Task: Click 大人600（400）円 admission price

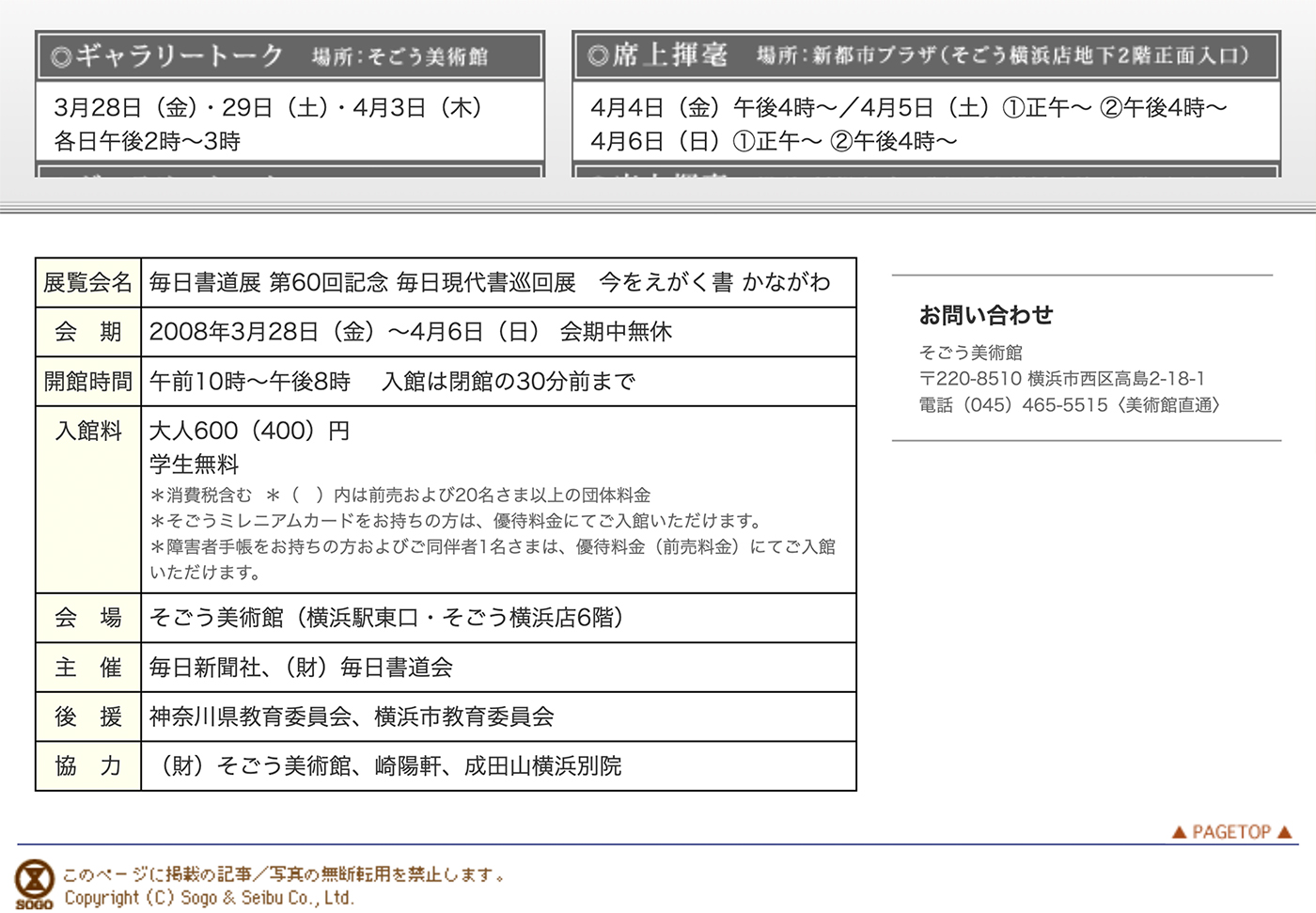Action: [x=249, y=431]
